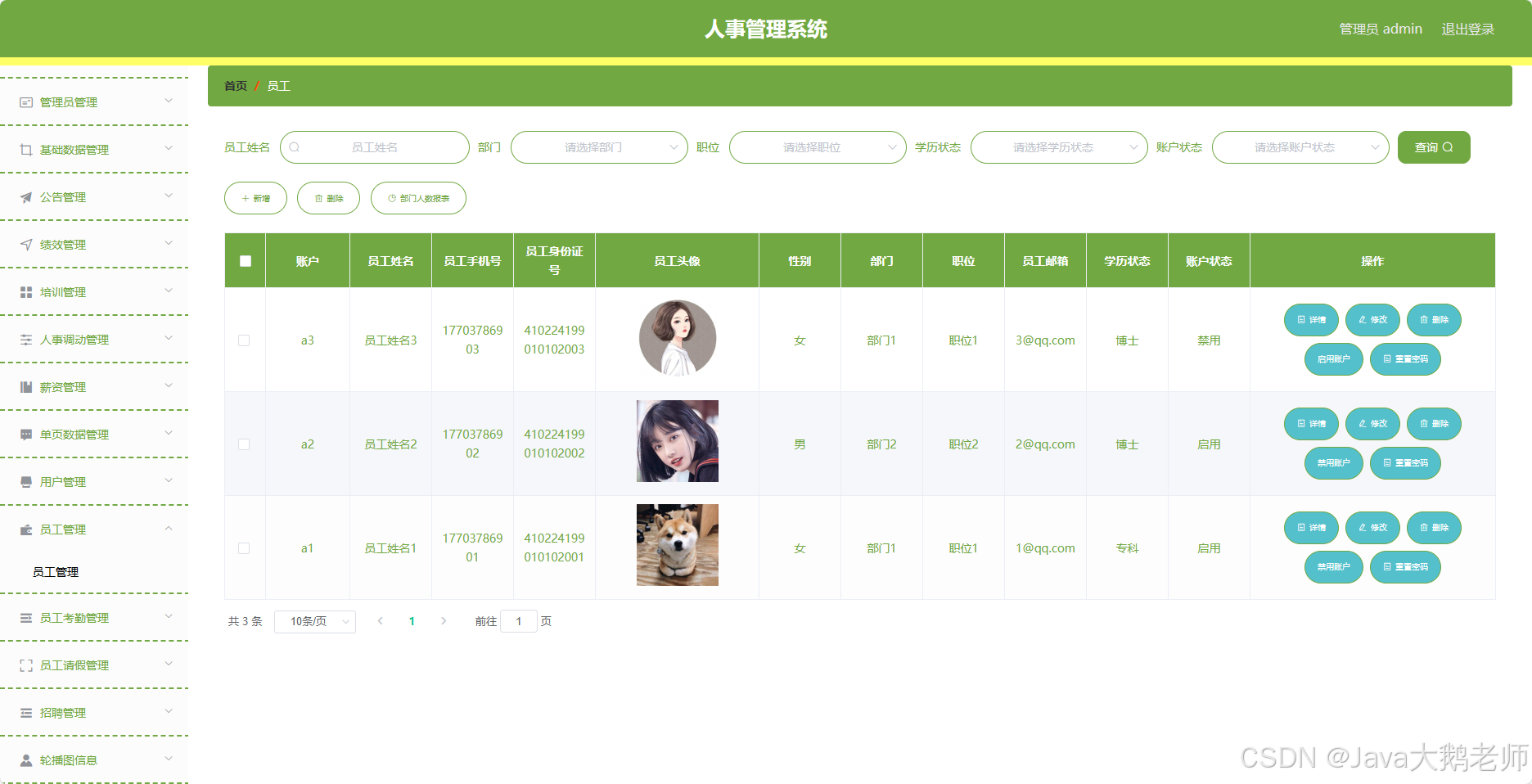Open the 员工考勤管理 sidebar menu
This screenshot has height=784, width=1532.
tap(94, 618)
